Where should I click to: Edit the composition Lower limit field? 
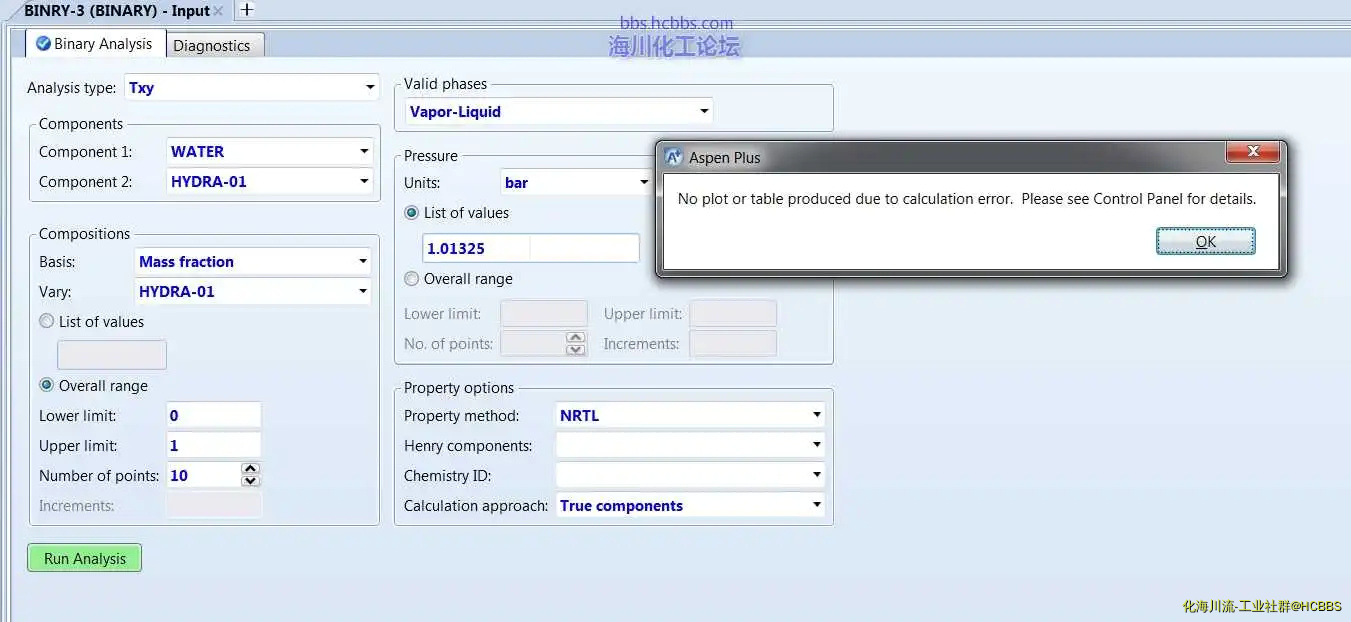tap(214, 416)
